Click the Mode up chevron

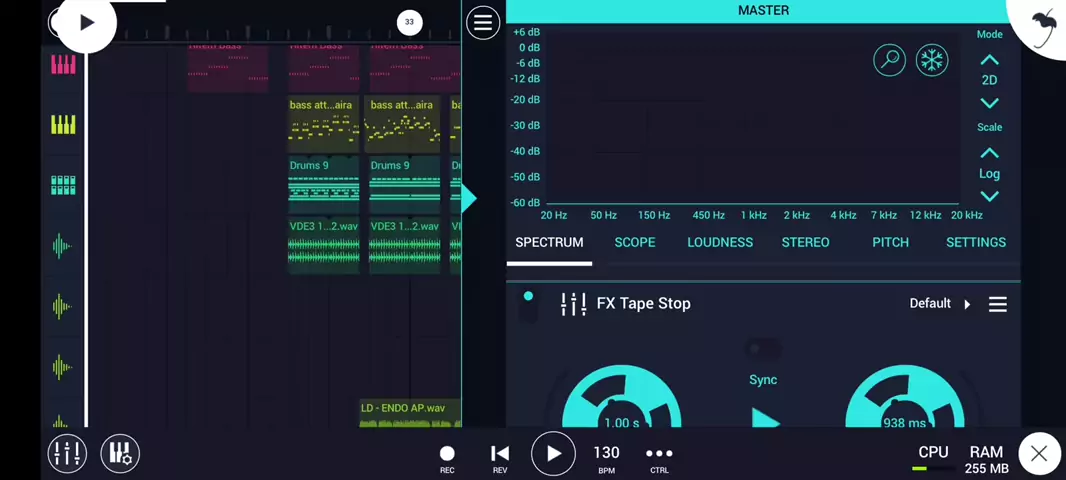point(989,60)
